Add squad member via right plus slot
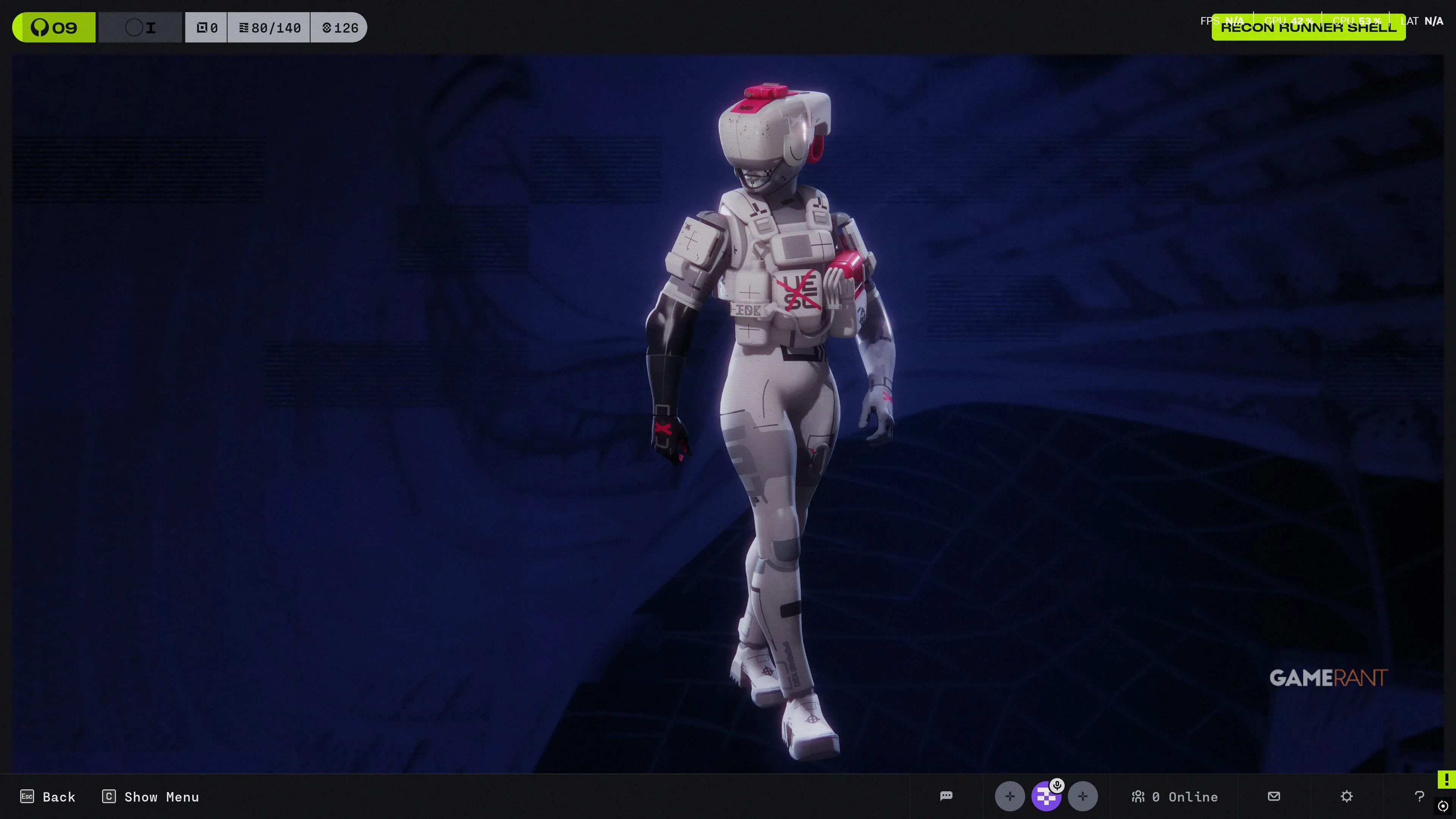This screenshot has width=1456, height=819. (x=1083, y=796)
